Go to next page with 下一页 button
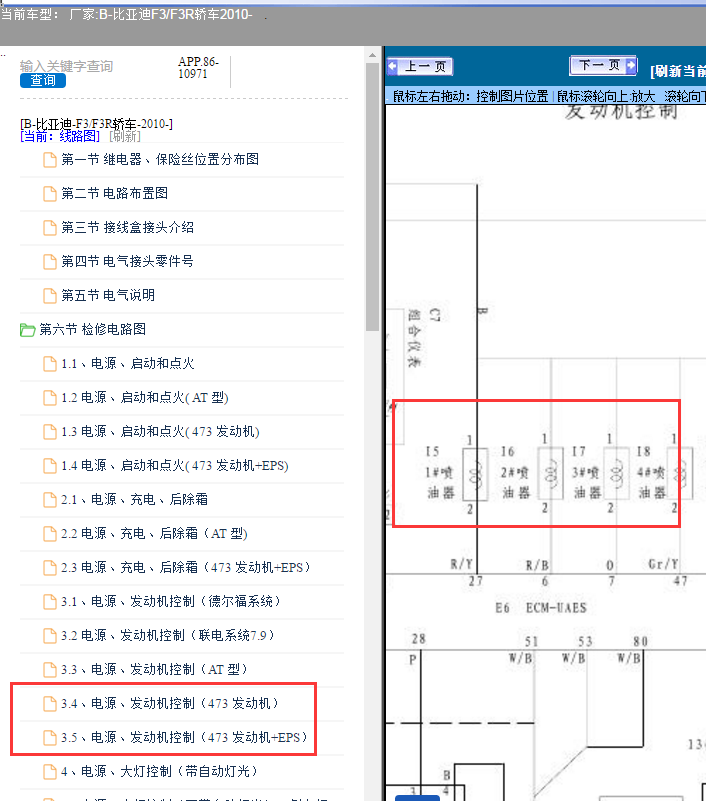Image resolution: width=706 pixels, height=801 pixels. tap(603, 65)
